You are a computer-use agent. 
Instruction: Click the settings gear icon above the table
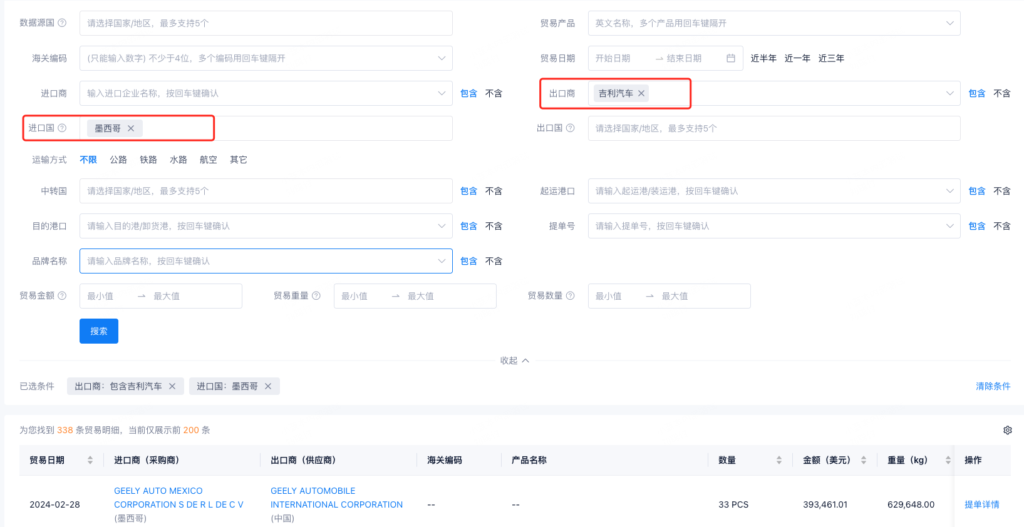[1007, 430]
